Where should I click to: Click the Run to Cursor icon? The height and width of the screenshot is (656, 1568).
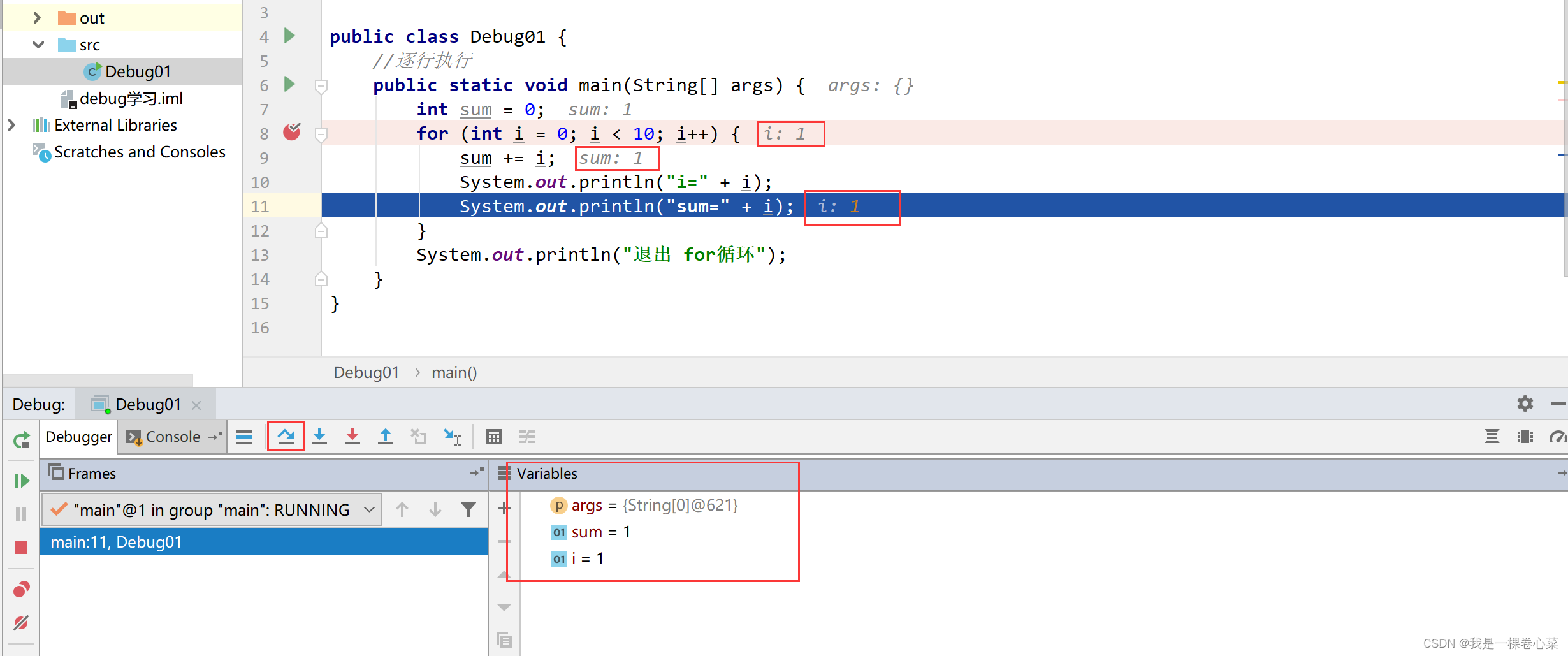click(452, 437)
